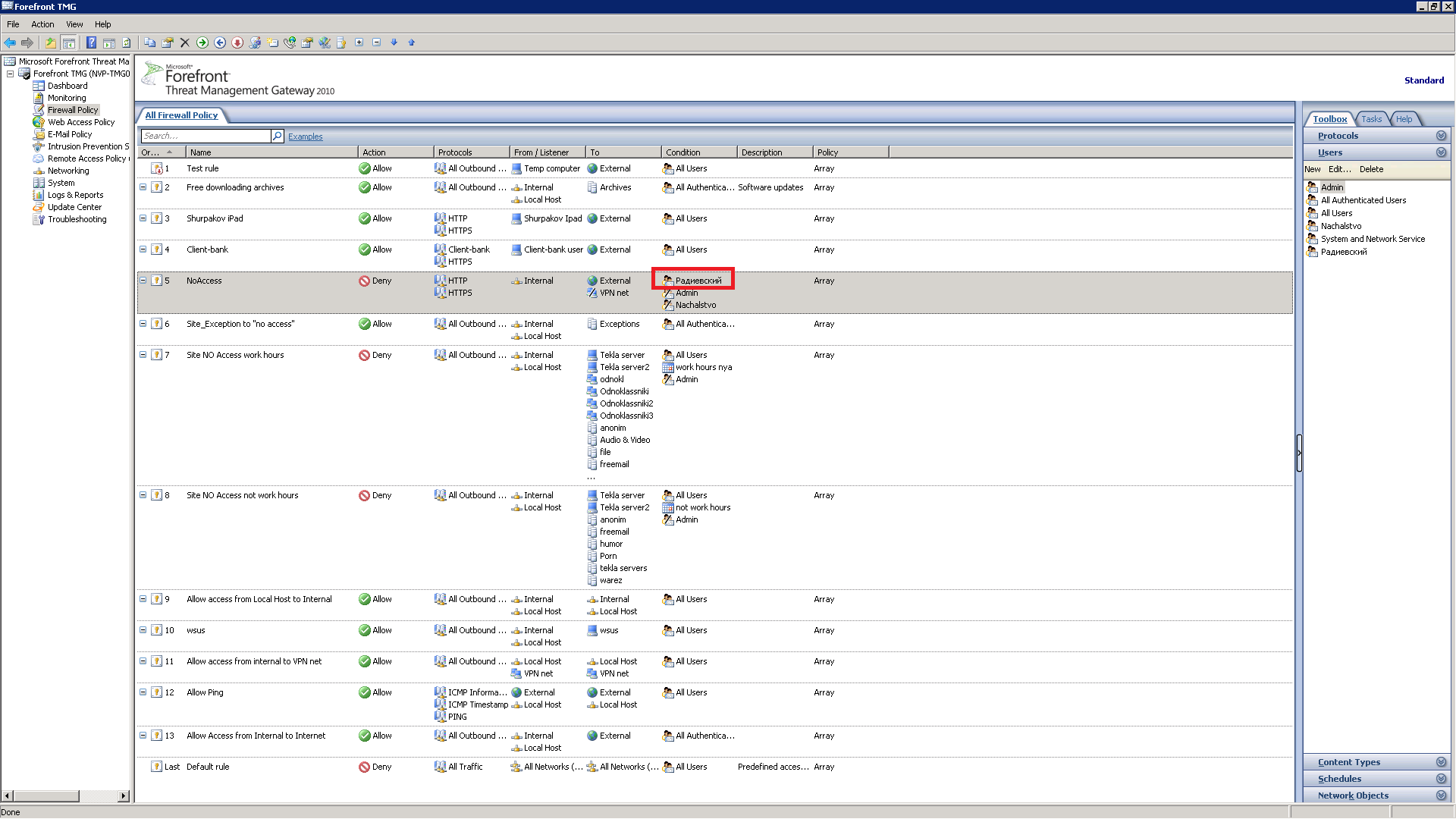Screen dimensions: 1456x819
Task: Open the View menu
Action: [74, 24]
